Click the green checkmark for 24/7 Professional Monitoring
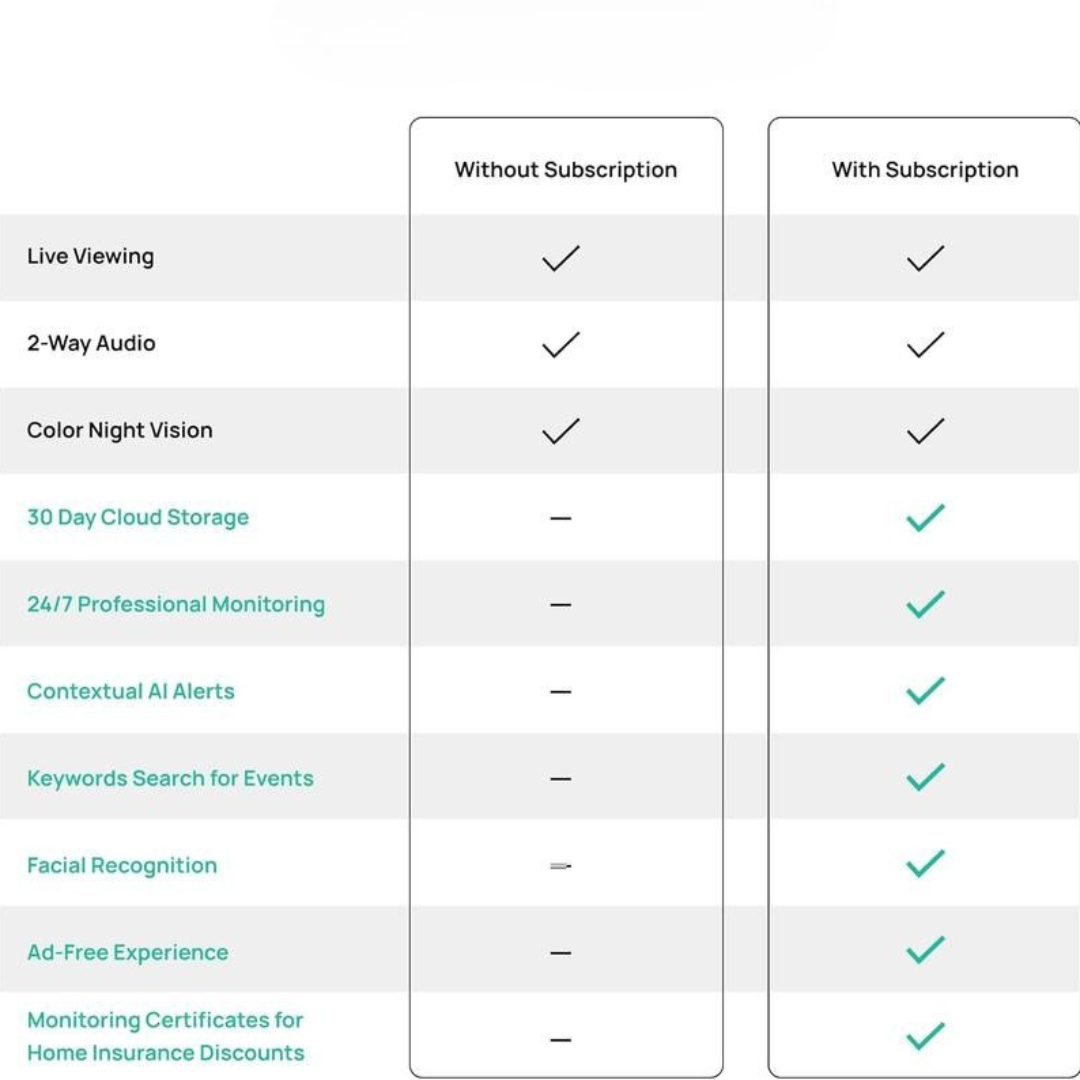The height and width of the screenshot is (1080, 1080). pyautogui.click(x=925, y=604)
